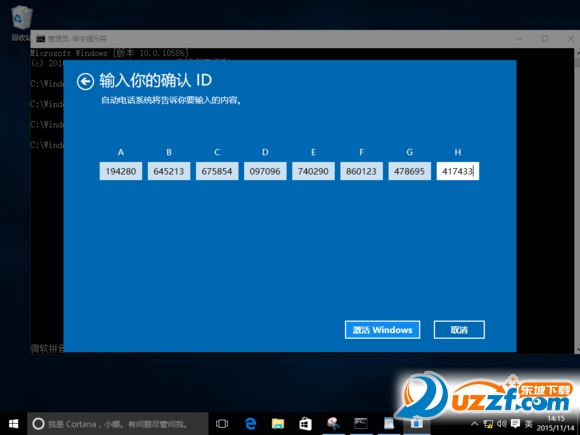The width and height of the screenshot is (580, 435).
Task: Open the Windows Start menu
Action: tap(13, 424)
